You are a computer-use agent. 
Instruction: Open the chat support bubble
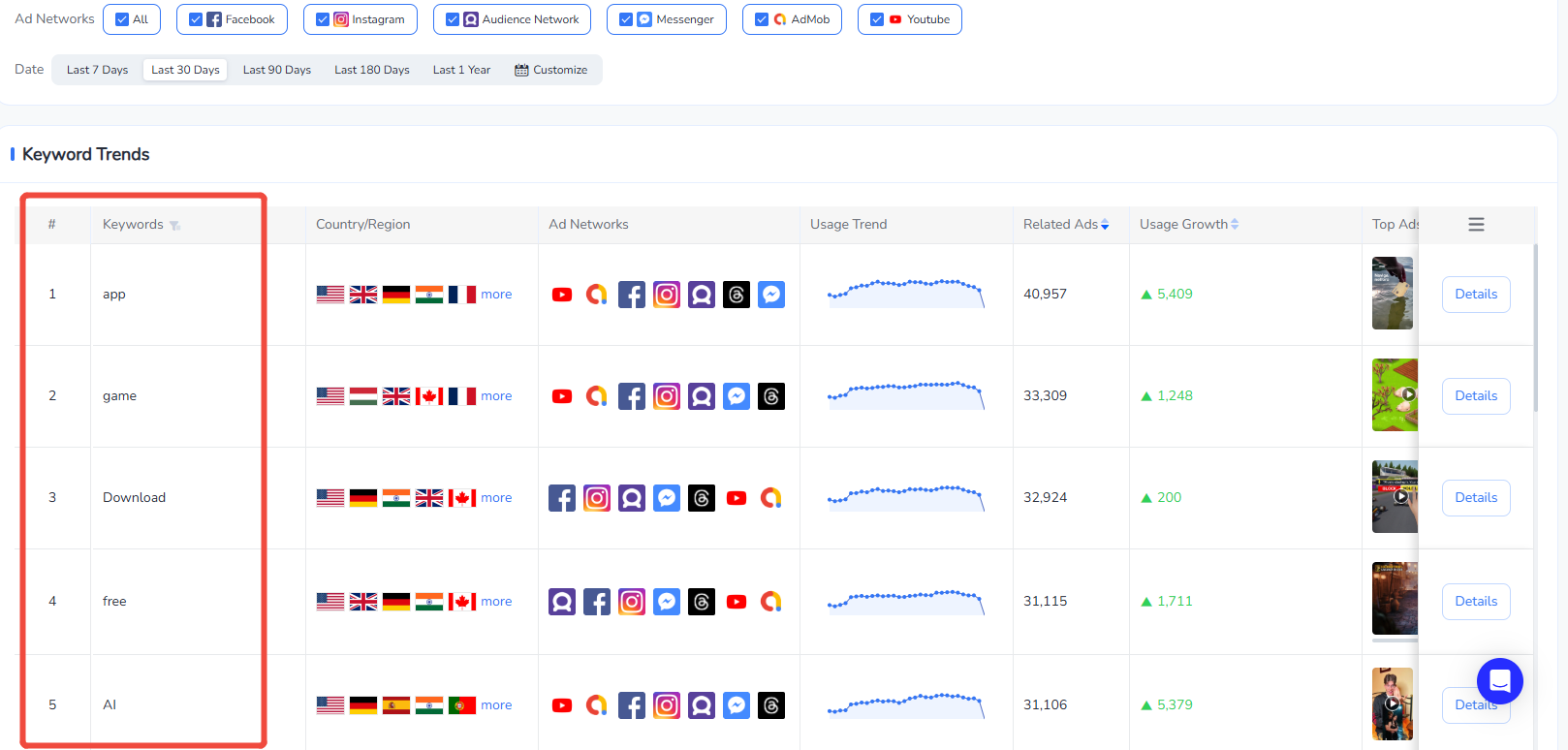point(1499,681)
